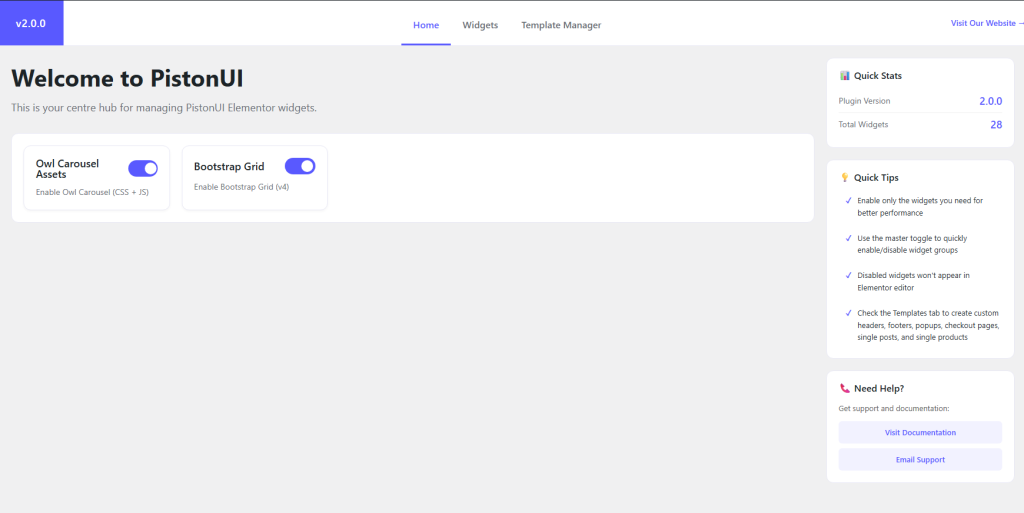Click 'Get support and documentation:' text
The image size is (1024, 513).
pyautogui.click(x=893, y=409)
